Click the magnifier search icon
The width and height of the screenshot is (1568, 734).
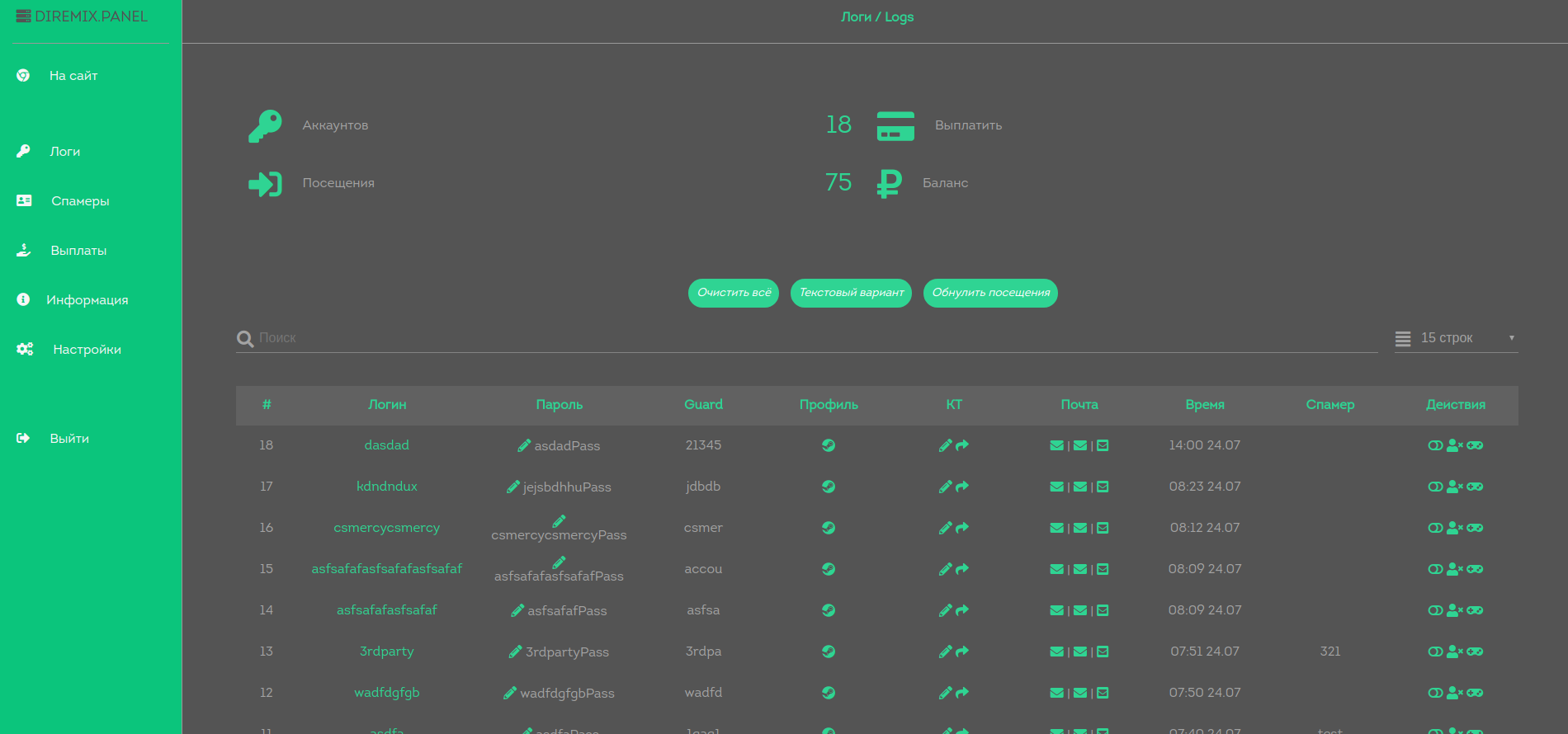click(245, 339)
